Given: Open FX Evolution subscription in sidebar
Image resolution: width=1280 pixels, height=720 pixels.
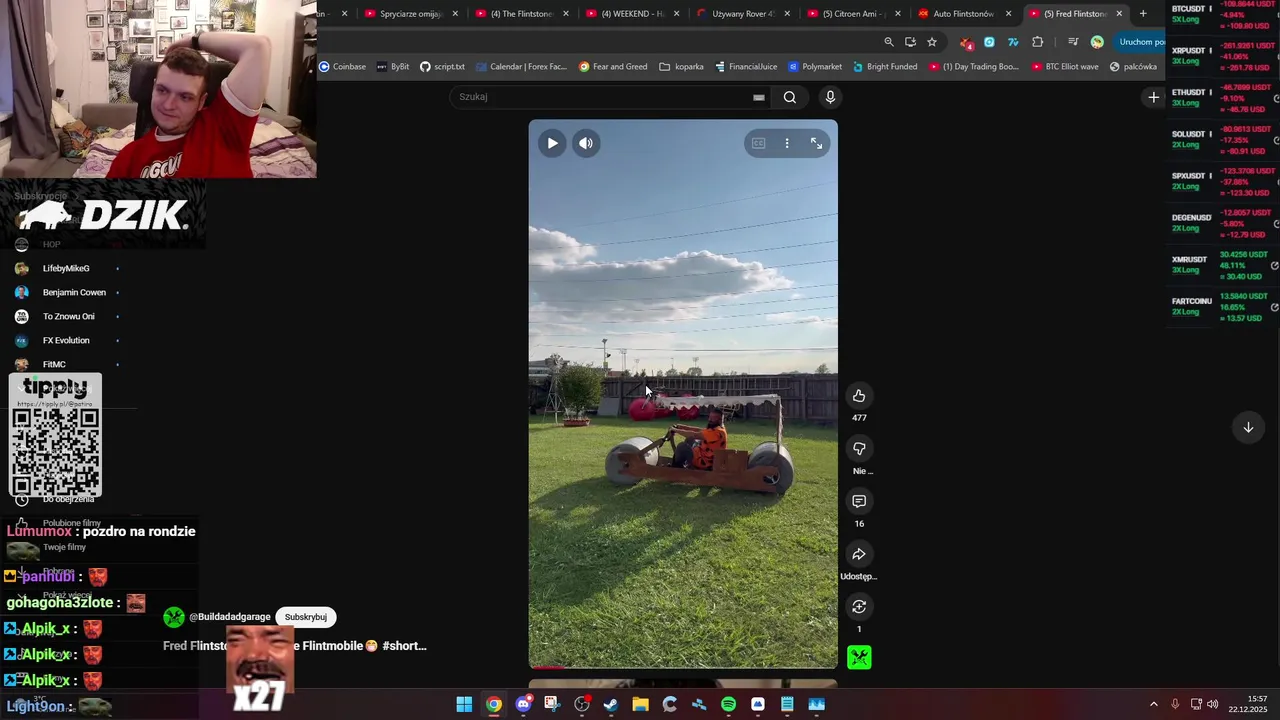Looking at the screenshot, I should tap(66, 340).
